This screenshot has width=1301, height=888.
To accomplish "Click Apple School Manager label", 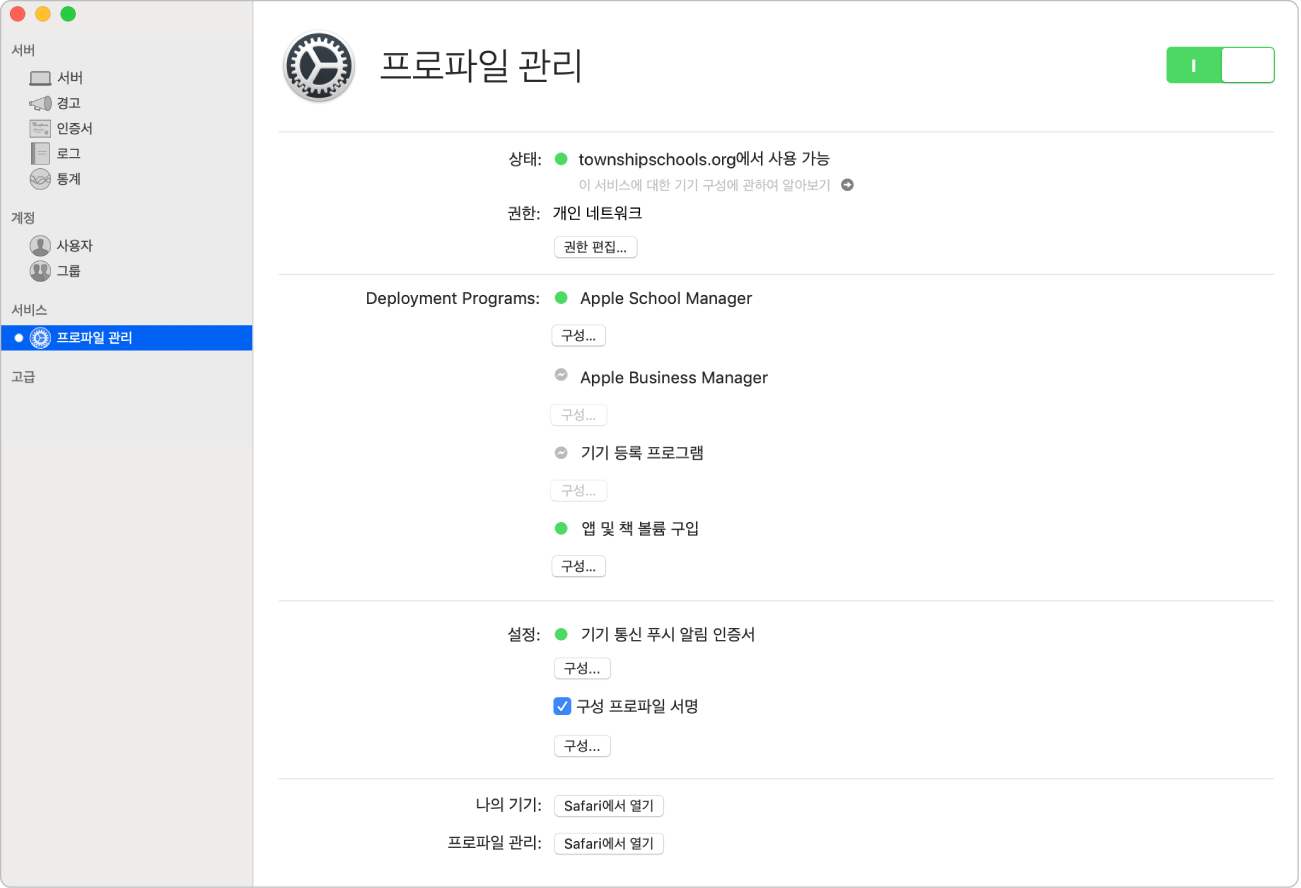I will point(666,298).
